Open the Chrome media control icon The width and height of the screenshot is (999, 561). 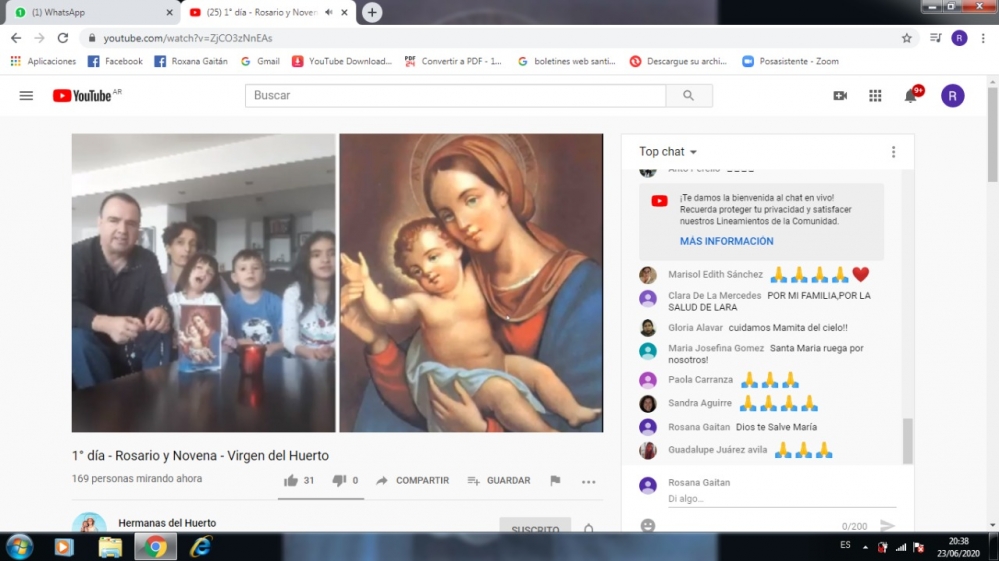pos(935,38)
